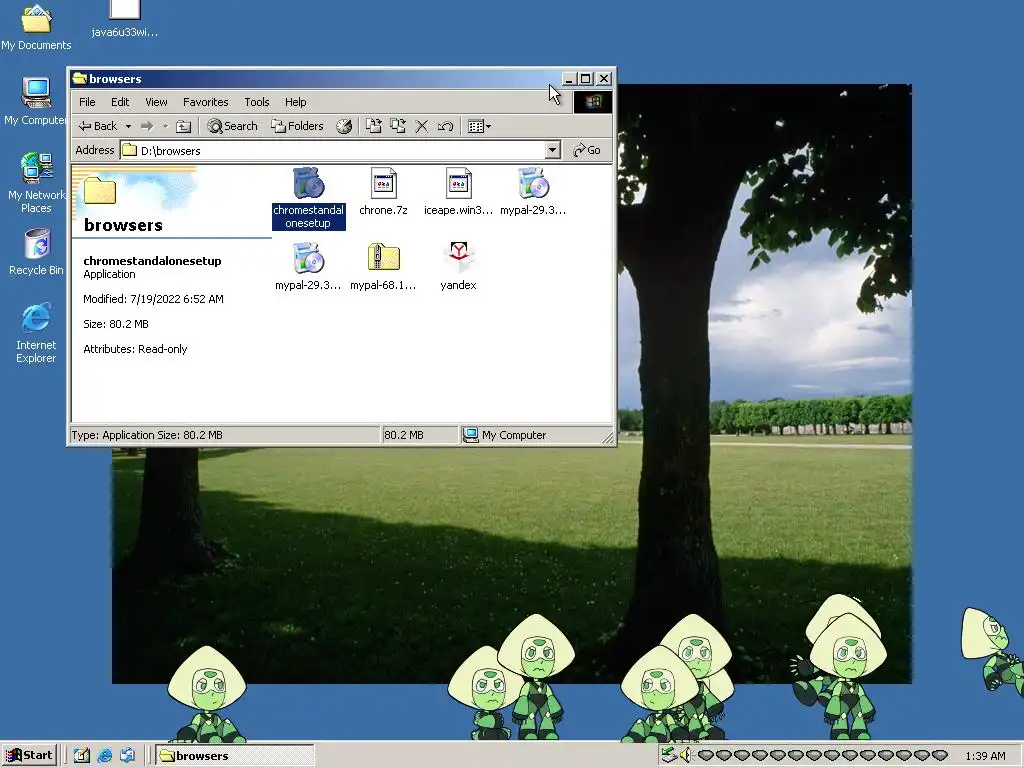Select the second-row mypal-29.3... installer
This screenshot has width=1024, height=768.
308,267
